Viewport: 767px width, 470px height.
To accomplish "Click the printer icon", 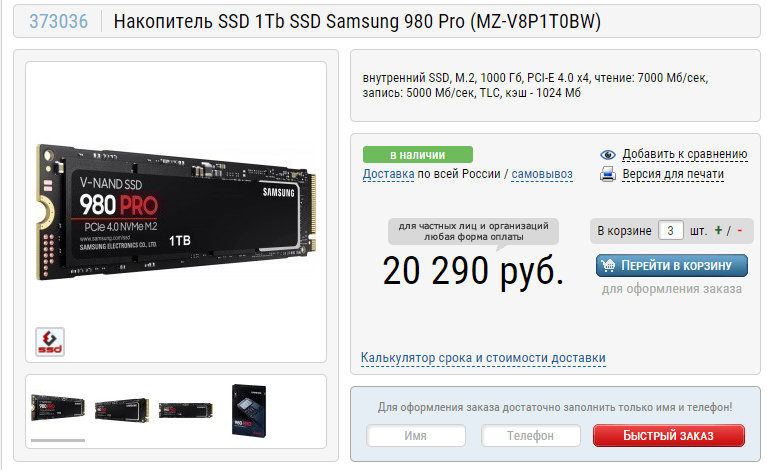I will point(608,174).
